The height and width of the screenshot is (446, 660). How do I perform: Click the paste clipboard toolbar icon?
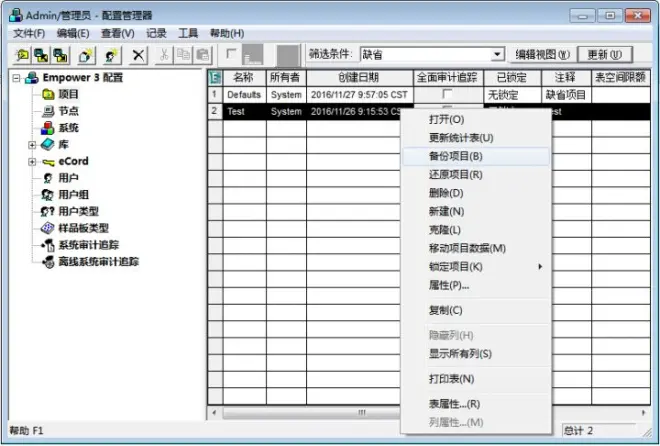click(x=203, y=55)
